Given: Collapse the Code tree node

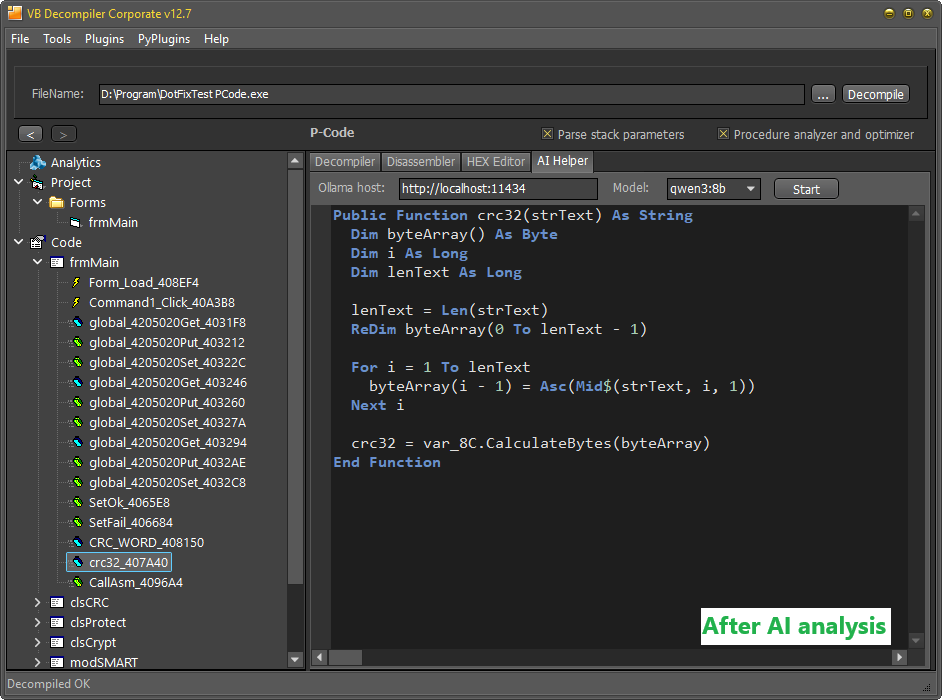Looking at the screenshot, I should click(19, 242).
